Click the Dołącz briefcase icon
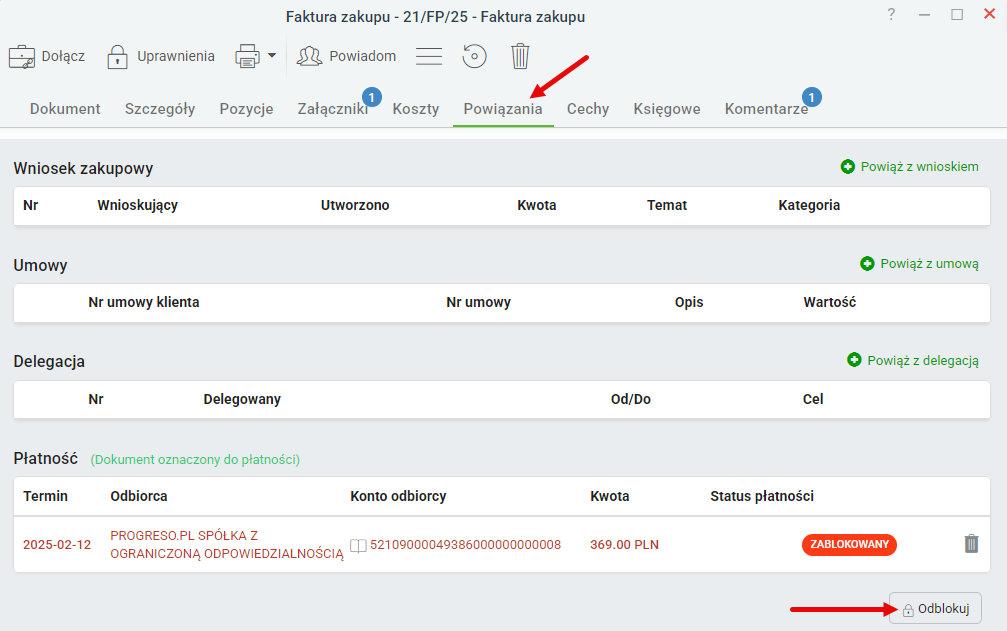The width and height of the screenshot is (1007, 631). [22, 56]
